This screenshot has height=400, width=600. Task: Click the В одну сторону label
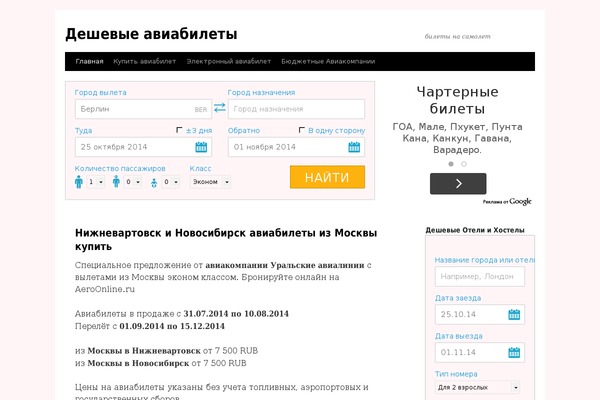337,131
